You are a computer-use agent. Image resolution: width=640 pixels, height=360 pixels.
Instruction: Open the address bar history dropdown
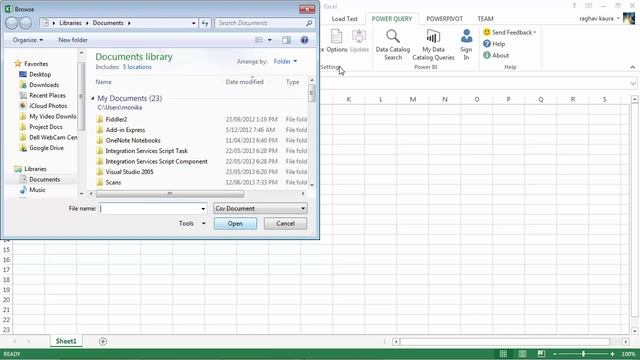coord(193,23)
